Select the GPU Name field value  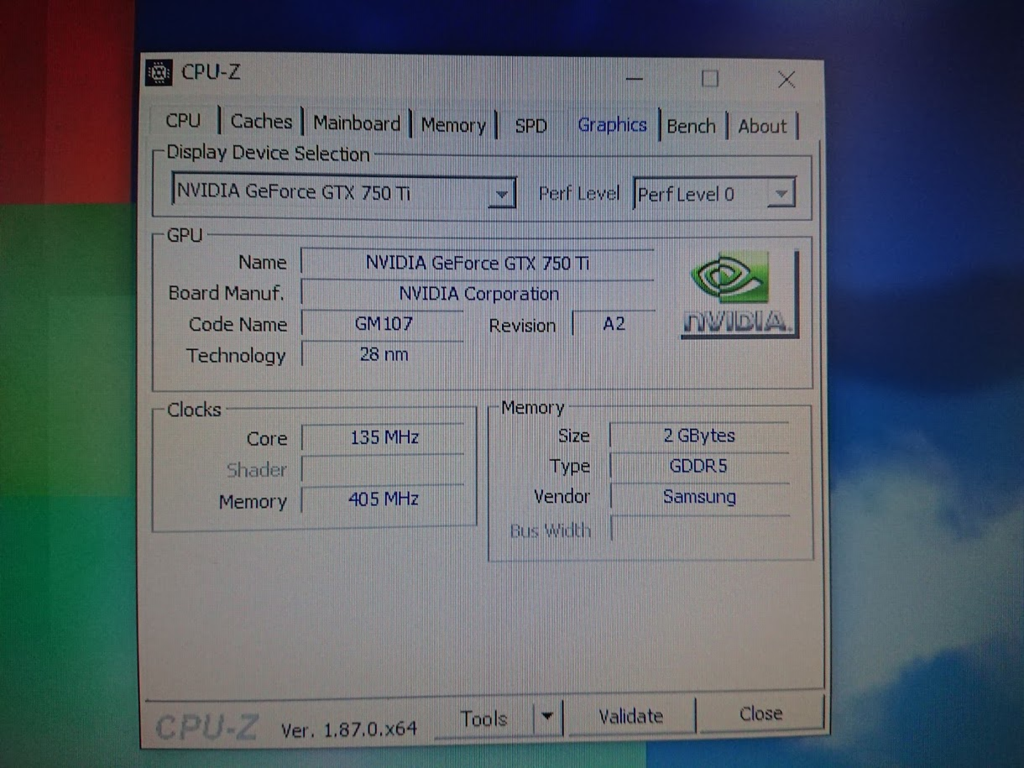pyautogui.click(x=477, y=263)
